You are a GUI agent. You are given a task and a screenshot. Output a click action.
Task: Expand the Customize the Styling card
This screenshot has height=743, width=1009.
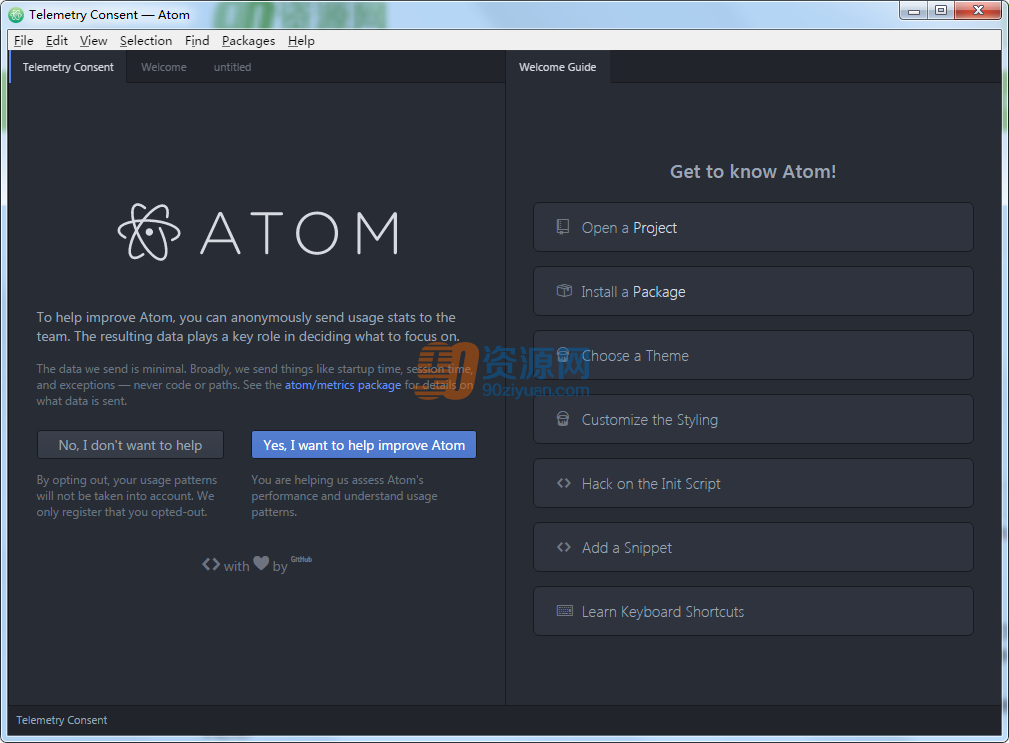click(753, 419)
